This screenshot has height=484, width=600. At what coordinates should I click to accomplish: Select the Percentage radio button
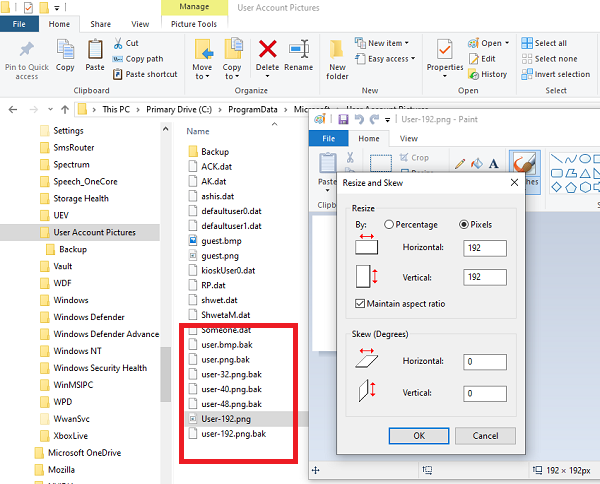[x=389, y=225]
